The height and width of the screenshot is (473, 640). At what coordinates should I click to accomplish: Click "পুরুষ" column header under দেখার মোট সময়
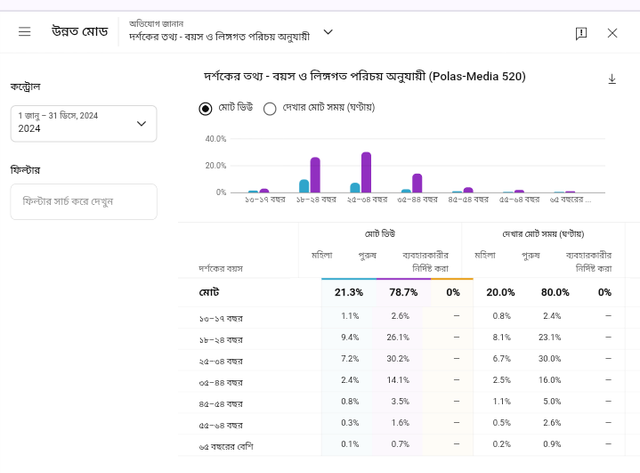click(530, 255)
